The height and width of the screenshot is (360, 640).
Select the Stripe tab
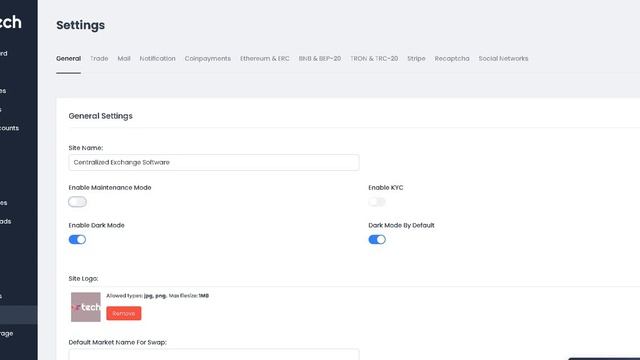[416, 59]
